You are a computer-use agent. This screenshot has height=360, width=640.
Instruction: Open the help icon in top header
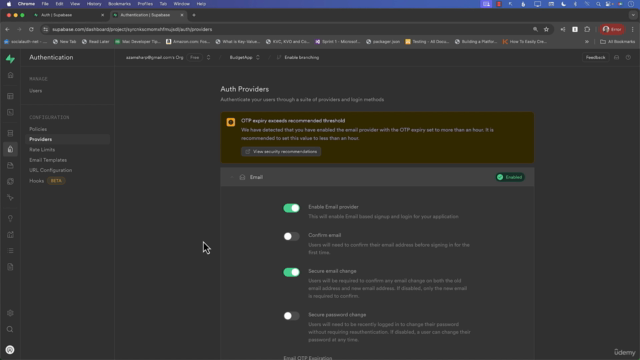tap(628, 58)
